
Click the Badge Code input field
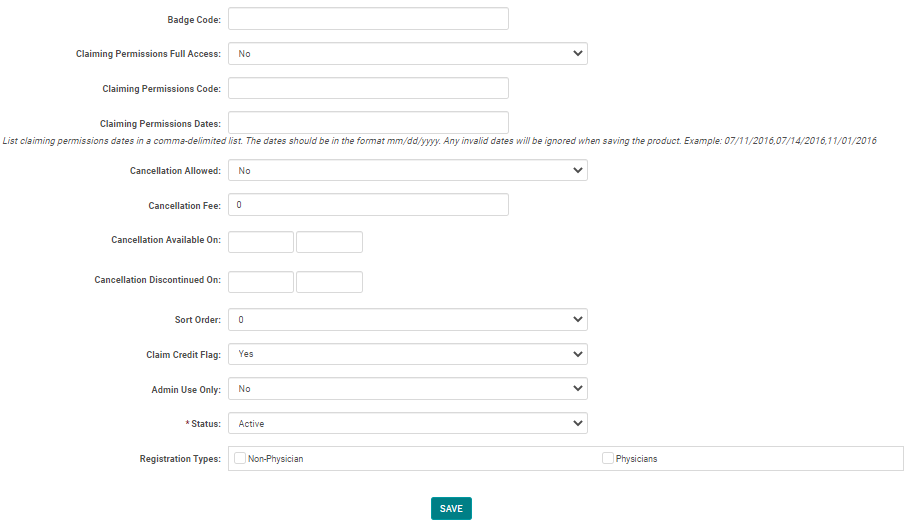pos(368,19)
